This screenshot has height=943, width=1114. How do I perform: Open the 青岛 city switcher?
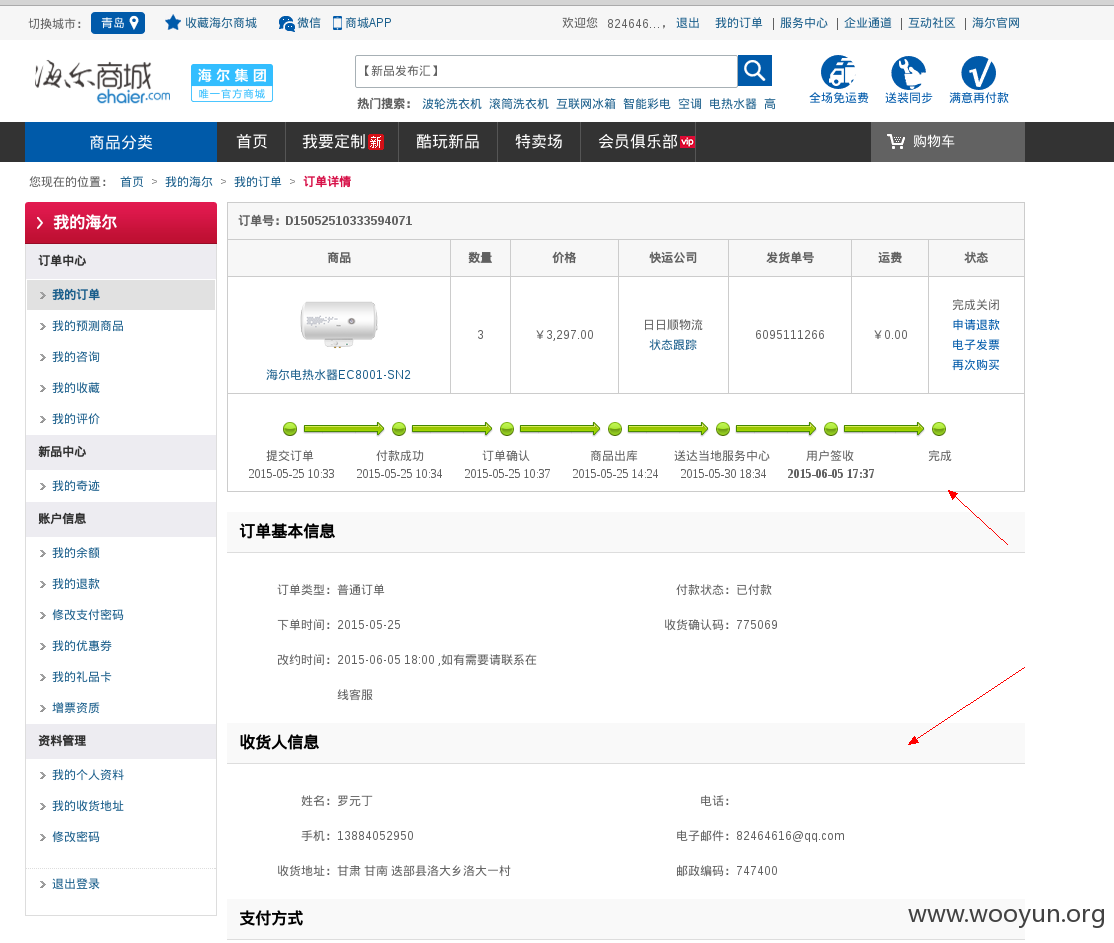click(118, 23)
